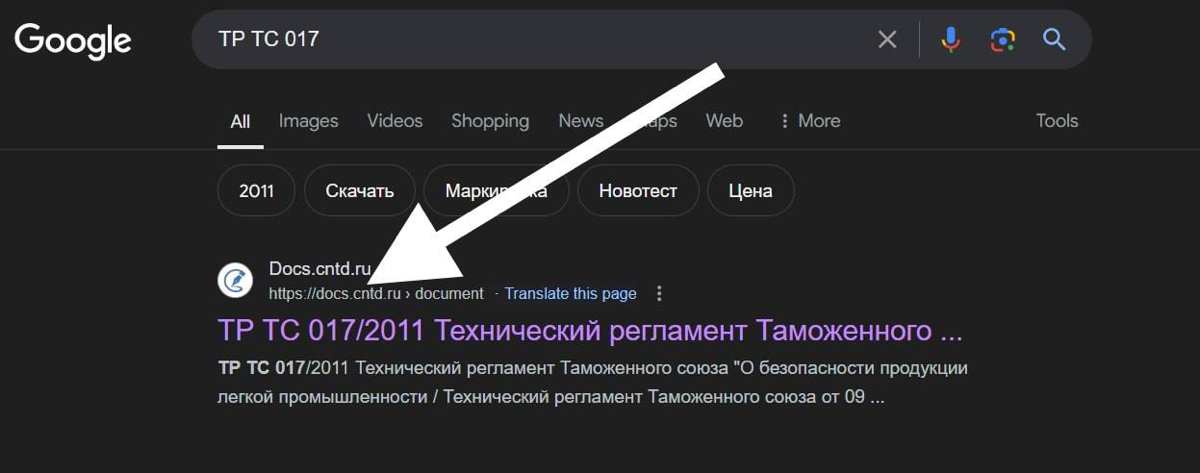
Task: Switch to the Videos tab
Action: pyautogui.click(x=395, y=121)
